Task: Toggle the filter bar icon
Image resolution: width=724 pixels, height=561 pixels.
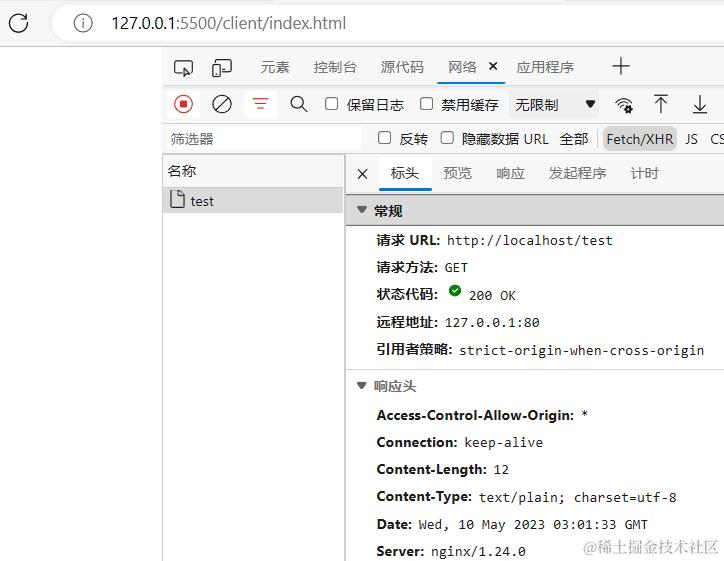Action: [x=260, y=104]
